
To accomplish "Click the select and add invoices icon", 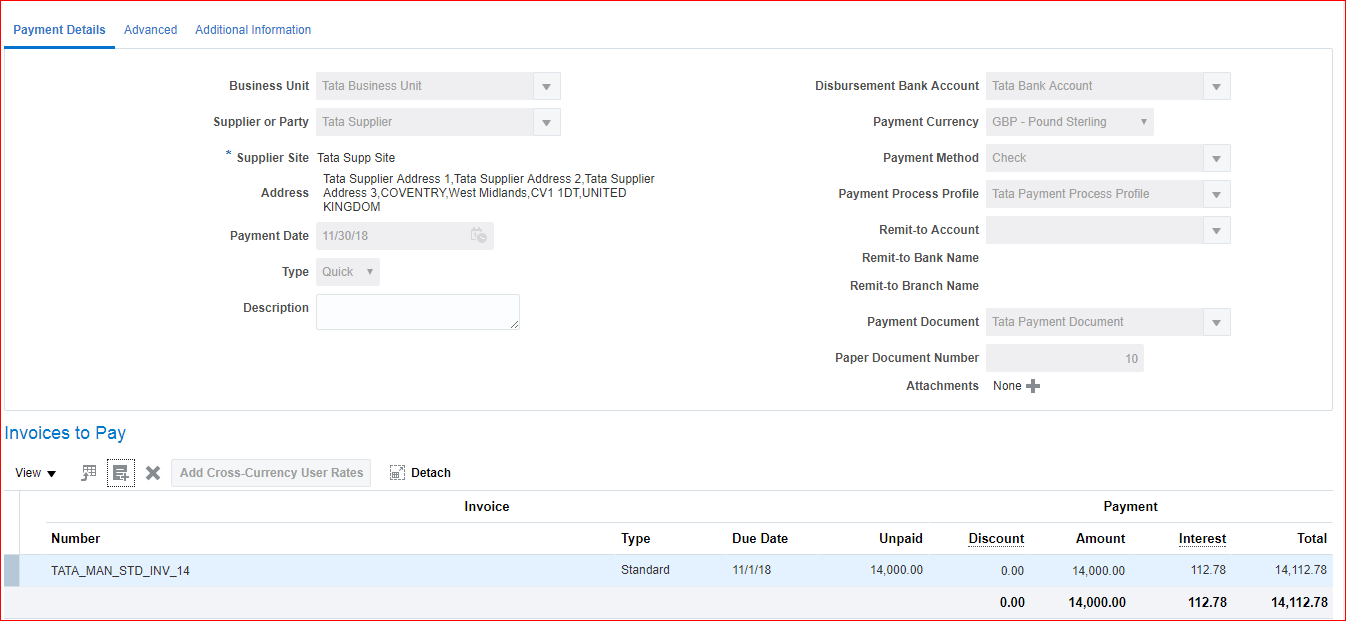I will [x=89, y=473].
